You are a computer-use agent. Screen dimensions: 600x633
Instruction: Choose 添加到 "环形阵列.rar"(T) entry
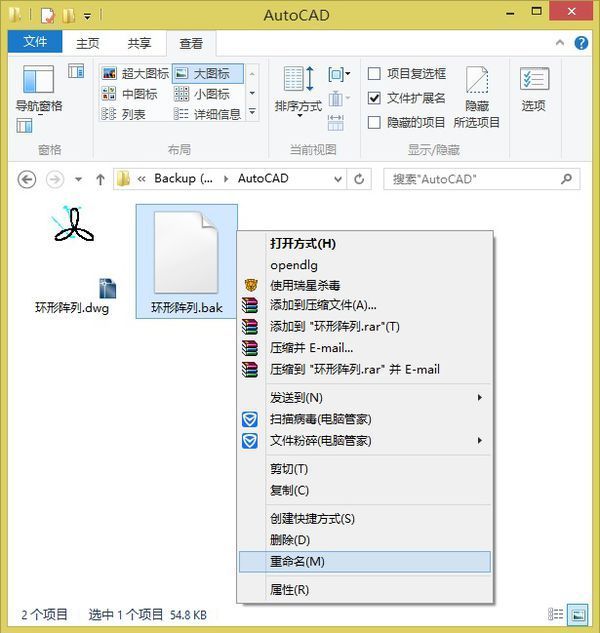click(x=365, y=326)
